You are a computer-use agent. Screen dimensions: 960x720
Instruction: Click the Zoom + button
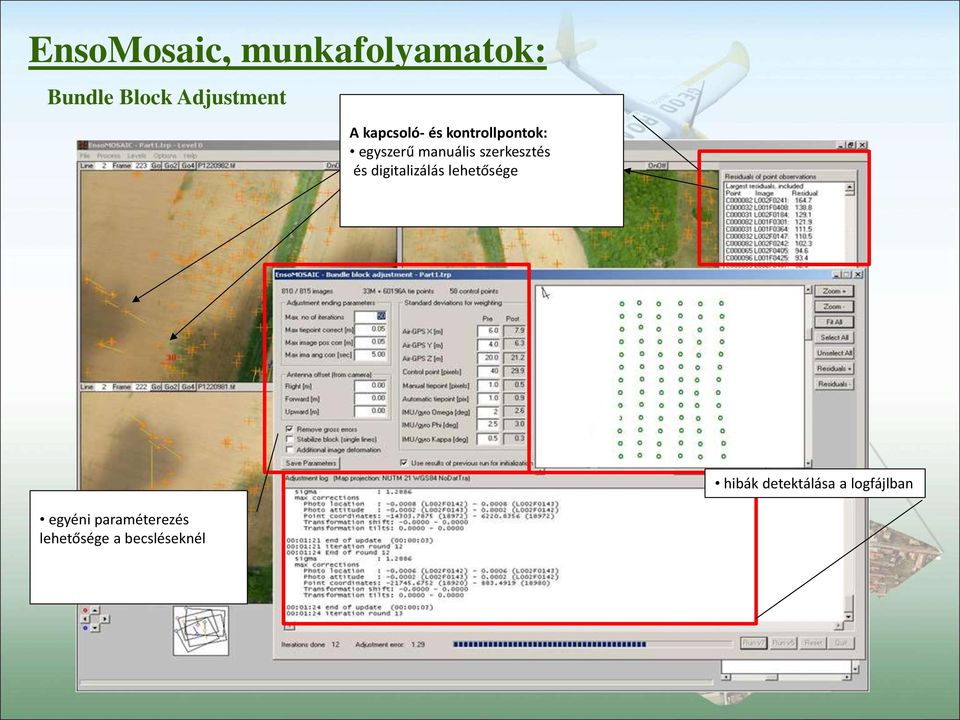click(x=834, y=291)
